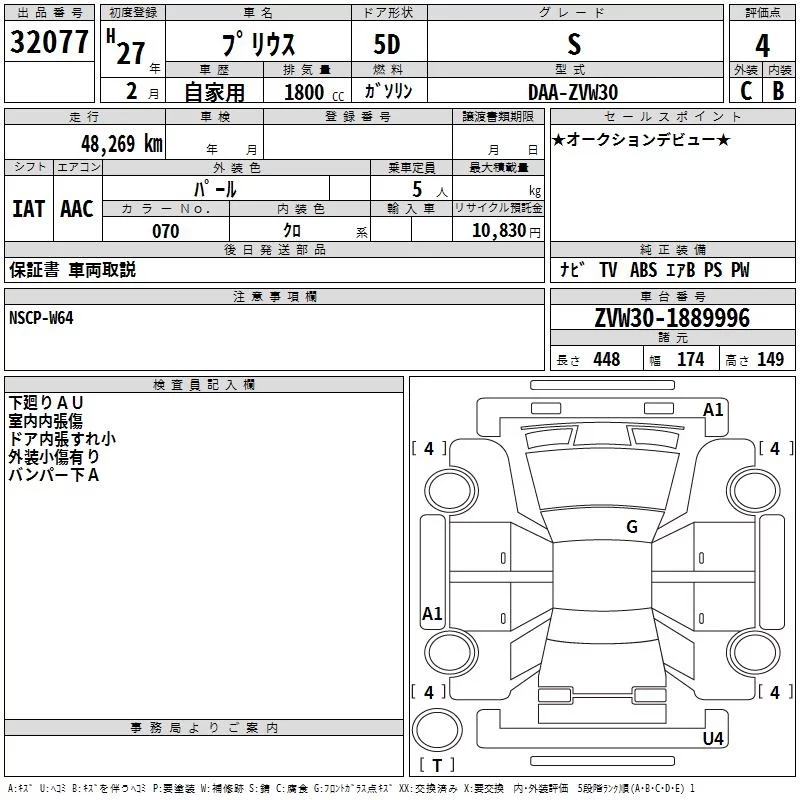Select the equipment item ナビ
Viewport: 800px width, 800px height.
(572, 269)
